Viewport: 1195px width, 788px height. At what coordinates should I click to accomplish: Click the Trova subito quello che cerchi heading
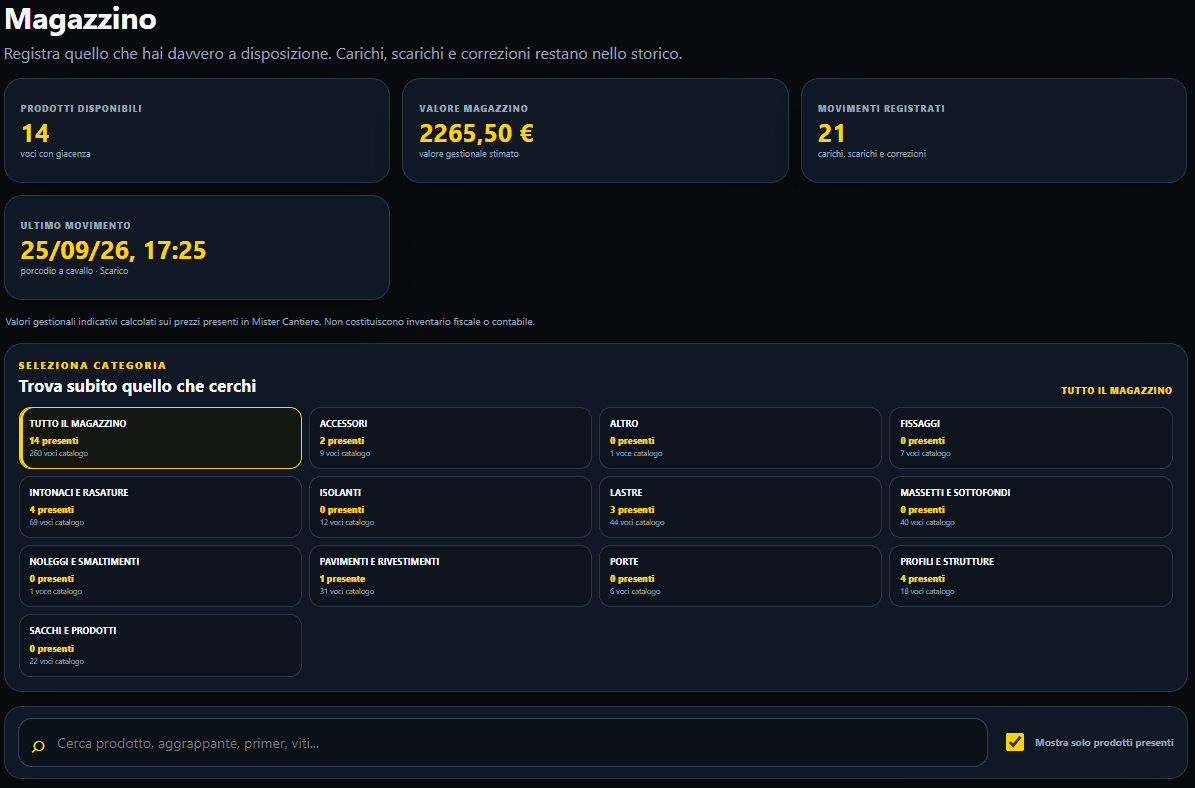[x=137, y=386]
